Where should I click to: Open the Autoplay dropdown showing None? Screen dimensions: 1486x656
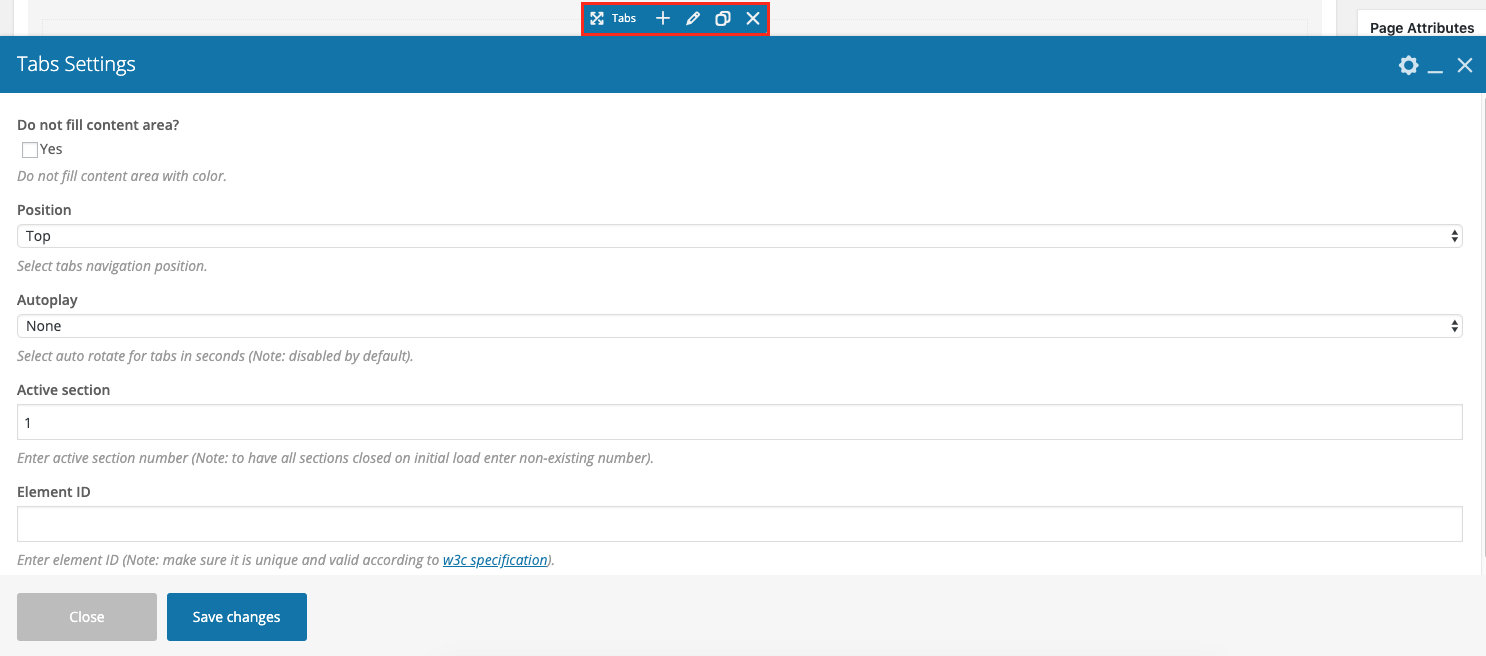[740, 326]
